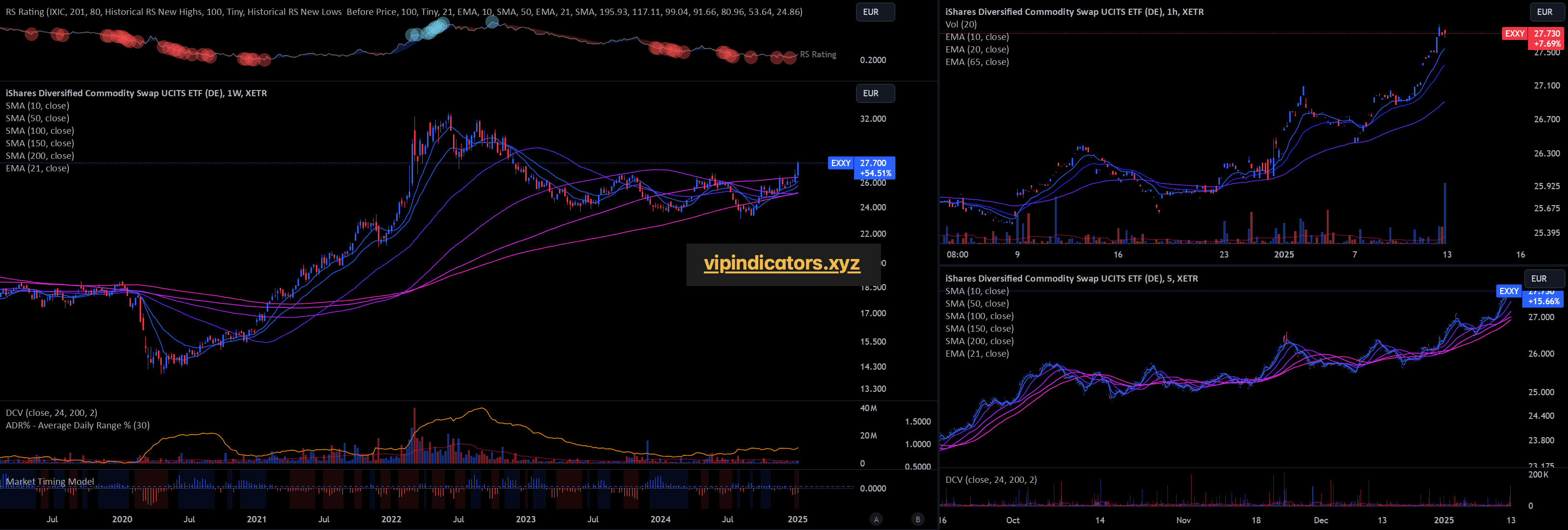Select DCV (close, 24, 200, 2) under weekly chart
Viewport: 1568px width, 530px height.
pos(51,413)
